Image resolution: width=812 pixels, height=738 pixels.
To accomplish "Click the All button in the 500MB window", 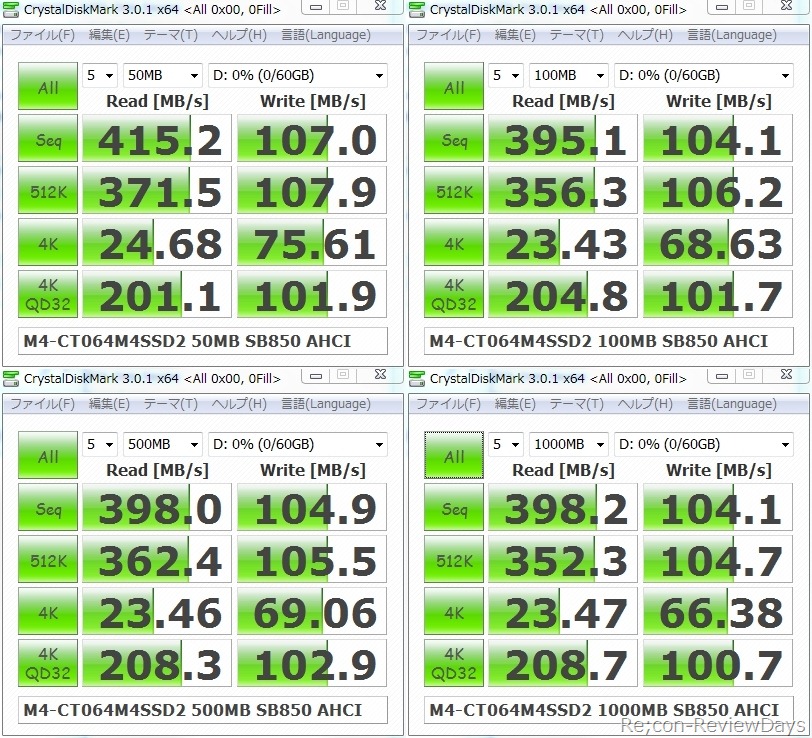I will click(x=48, y=455).
